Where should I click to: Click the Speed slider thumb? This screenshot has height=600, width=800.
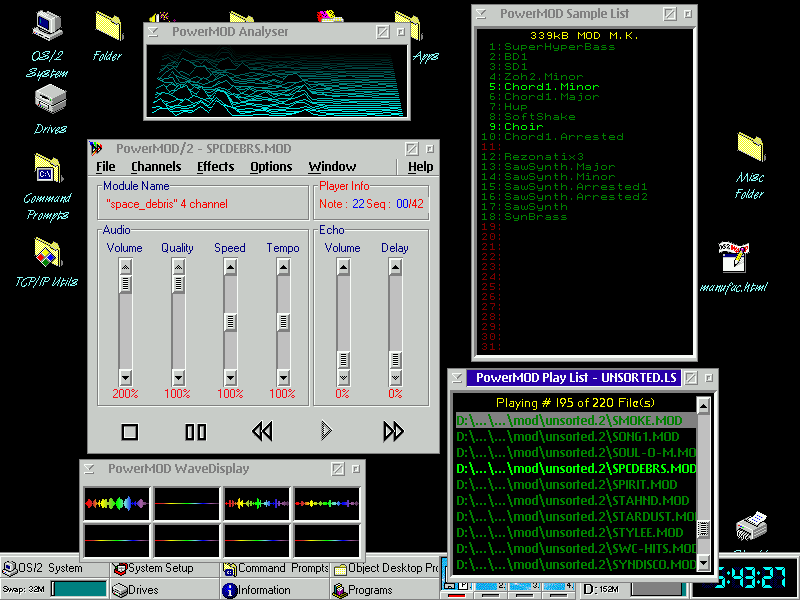230,322
